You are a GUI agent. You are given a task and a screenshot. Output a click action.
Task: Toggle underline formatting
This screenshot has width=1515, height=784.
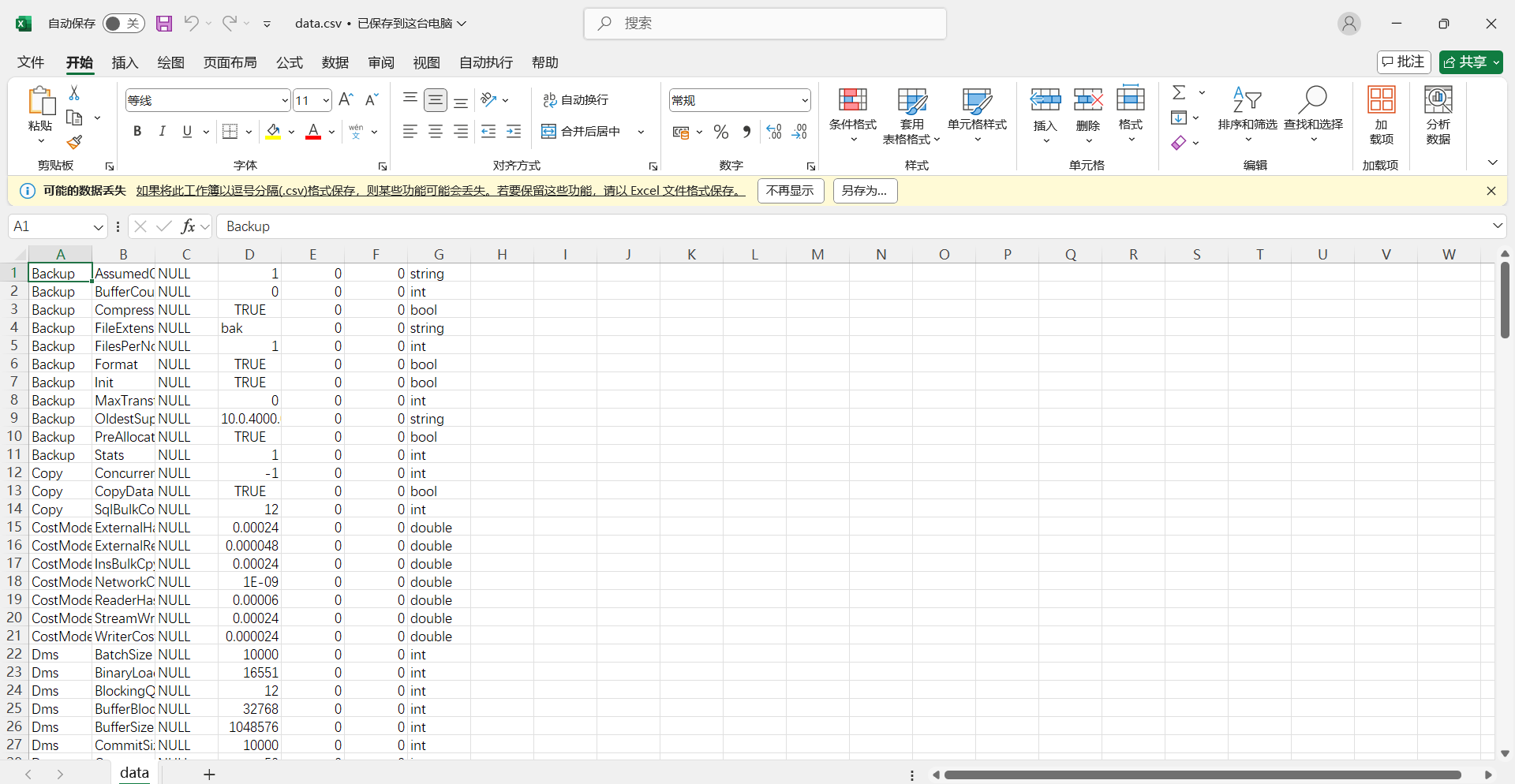click(x=187, y=131)
